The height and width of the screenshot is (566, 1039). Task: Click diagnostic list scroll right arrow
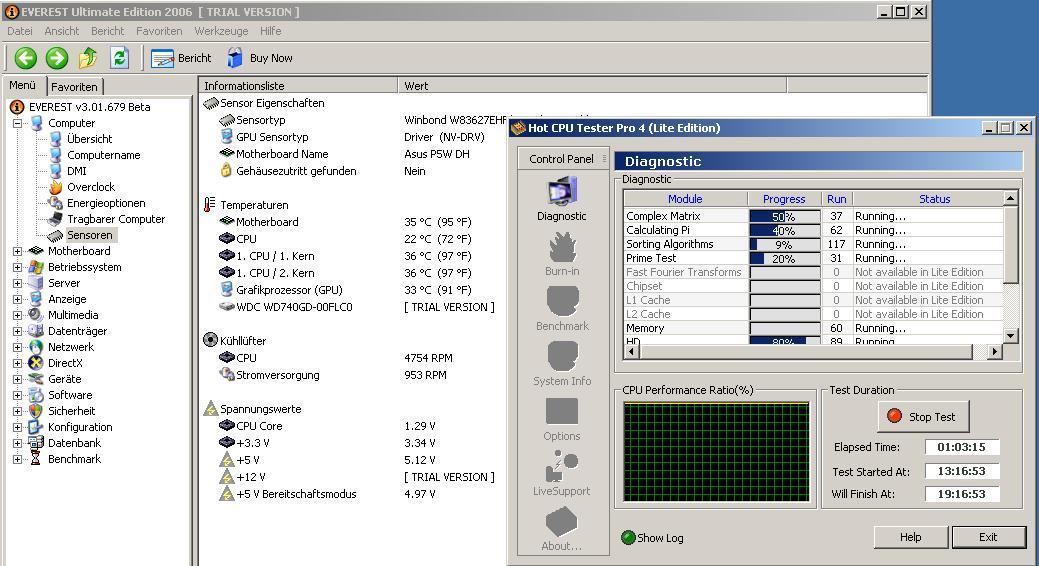click(x=994, y=352)
